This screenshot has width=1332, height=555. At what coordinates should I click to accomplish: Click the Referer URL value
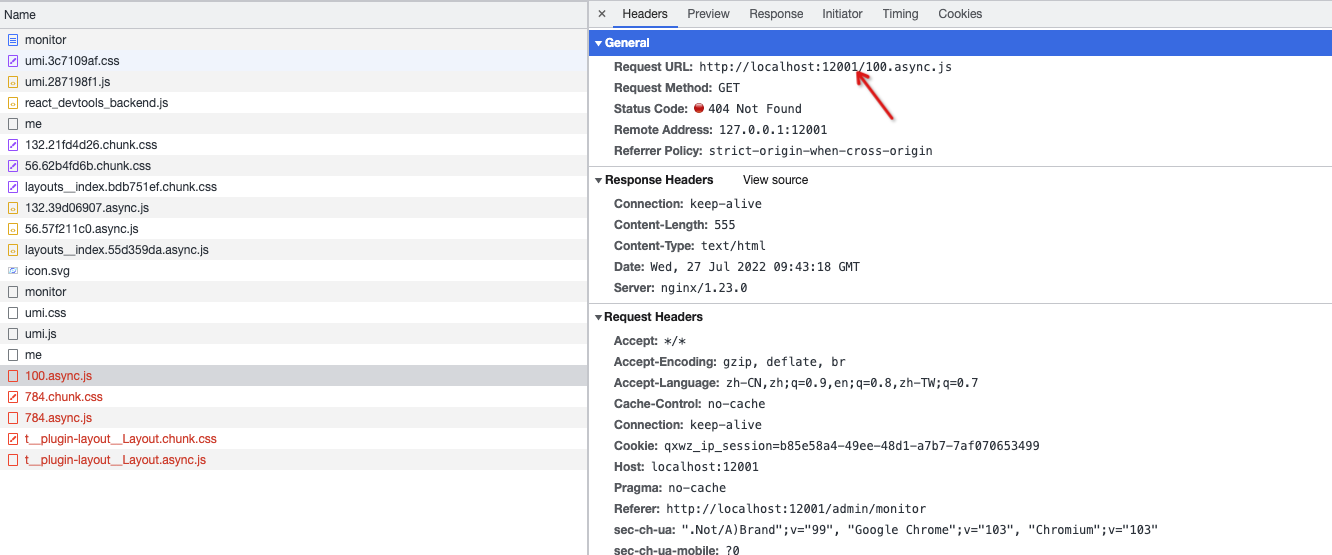click(796, 509)
